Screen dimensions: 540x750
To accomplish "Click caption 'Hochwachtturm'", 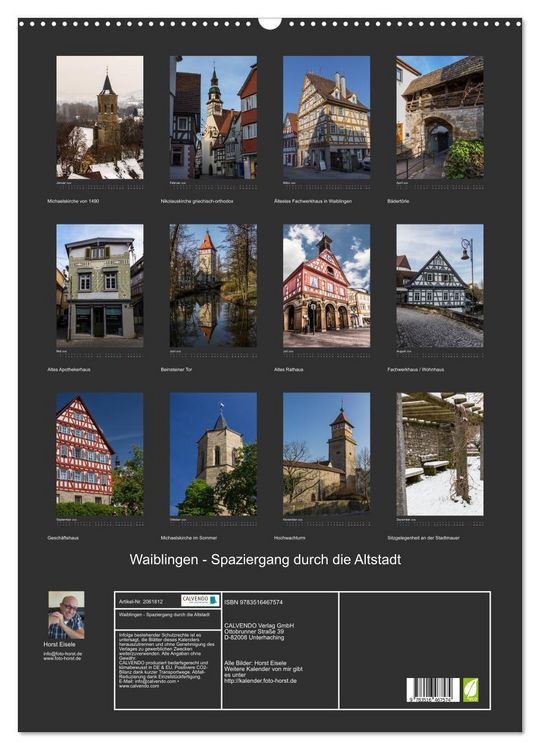I will 290,538.
